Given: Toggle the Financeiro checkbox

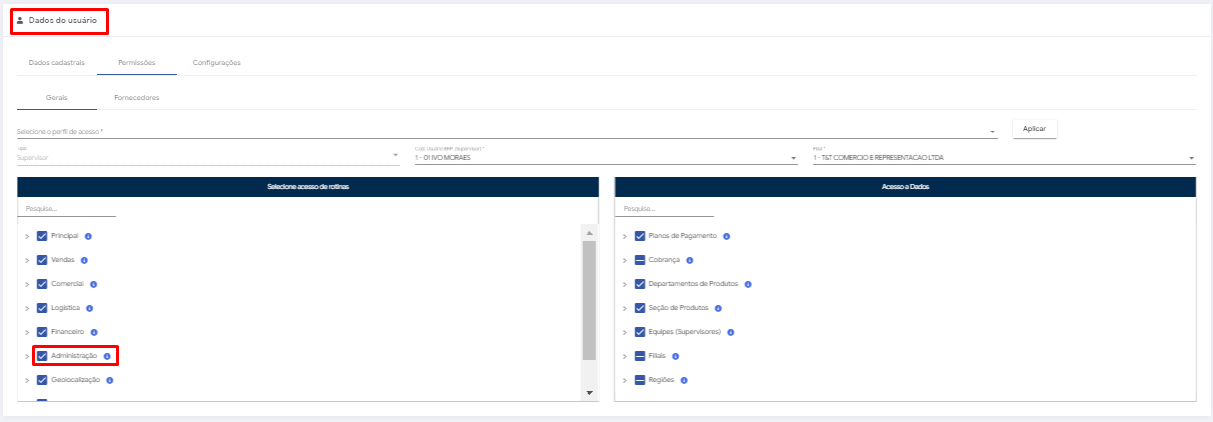Looking at the screenshot, I should click(x=42, y=332).
